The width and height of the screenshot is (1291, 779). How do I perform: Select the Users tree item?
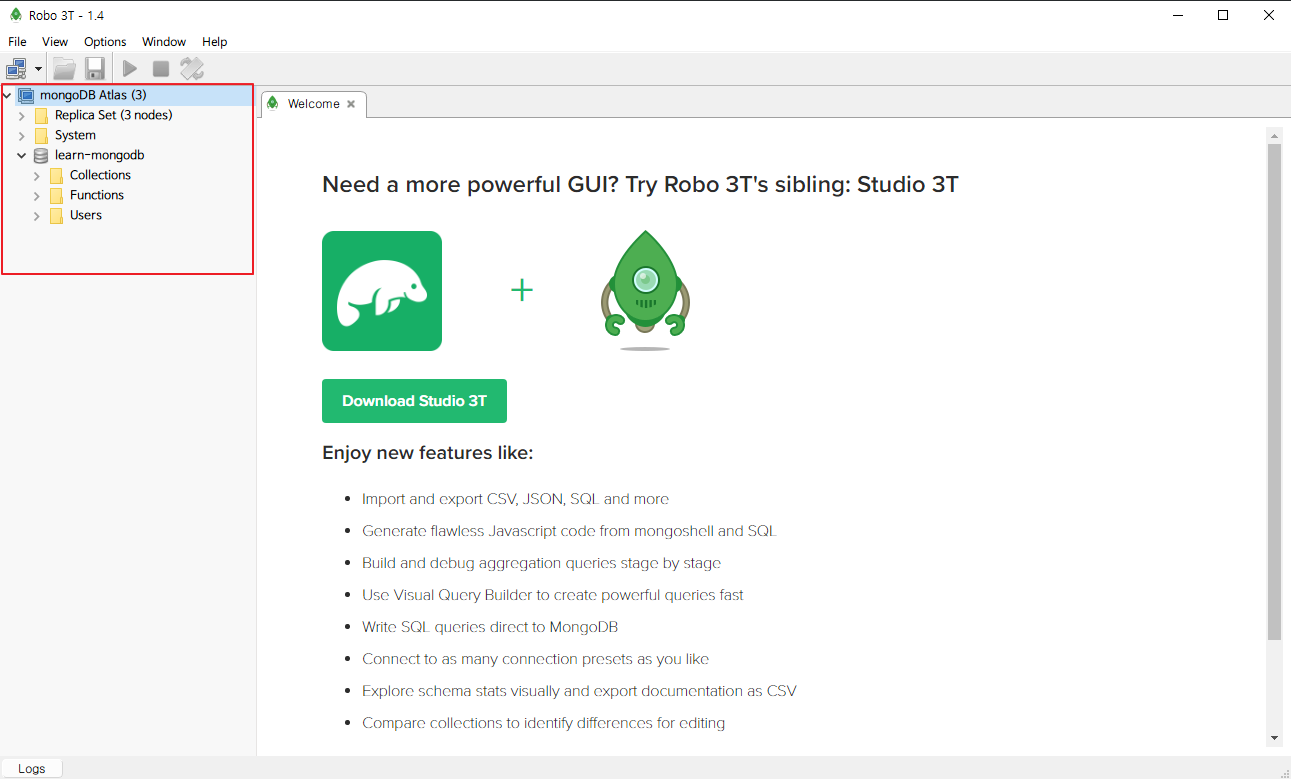(x=86, y=215)
